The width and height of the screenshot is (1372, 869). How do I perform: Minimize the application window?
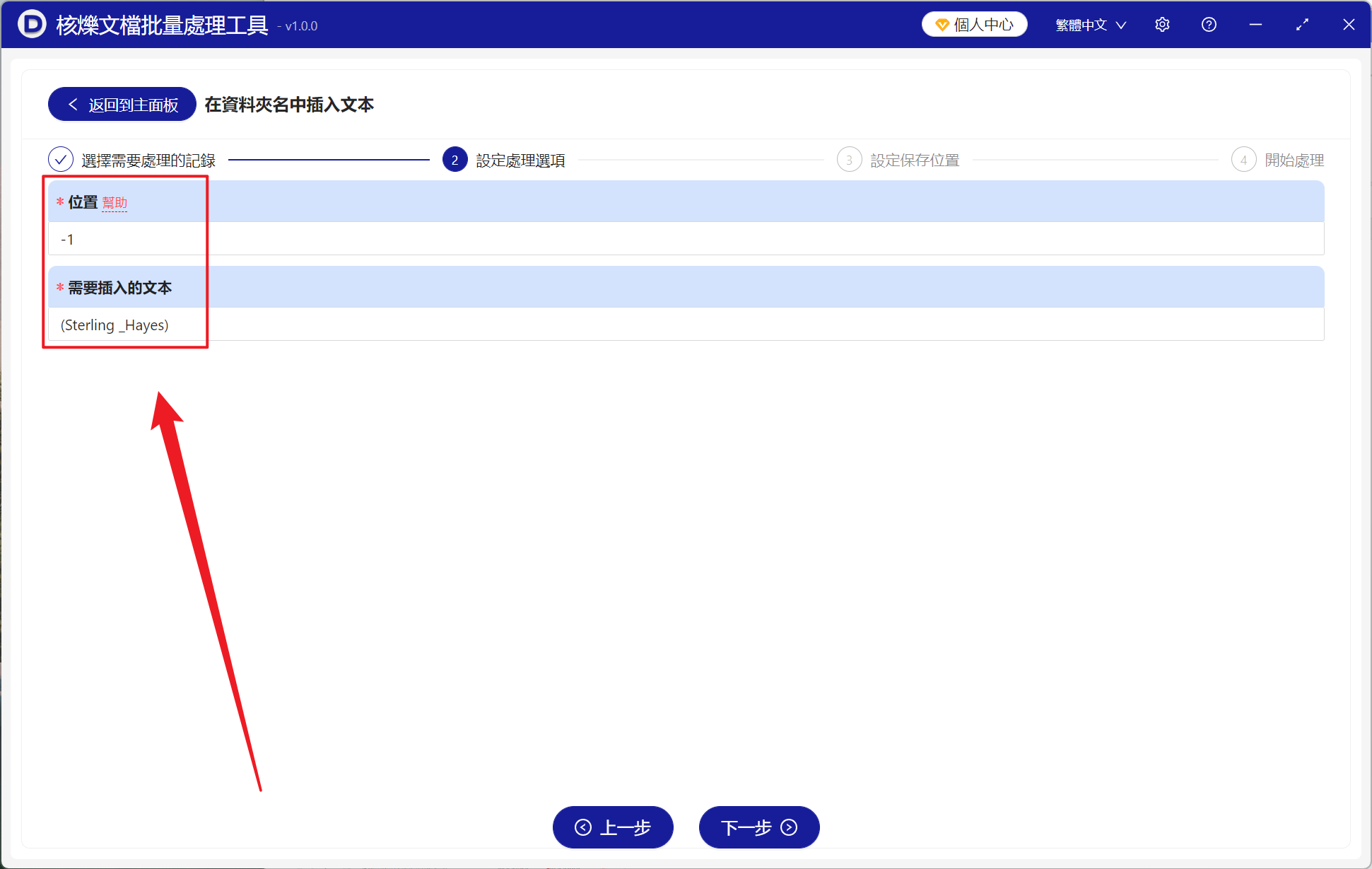pos(1255,25)
